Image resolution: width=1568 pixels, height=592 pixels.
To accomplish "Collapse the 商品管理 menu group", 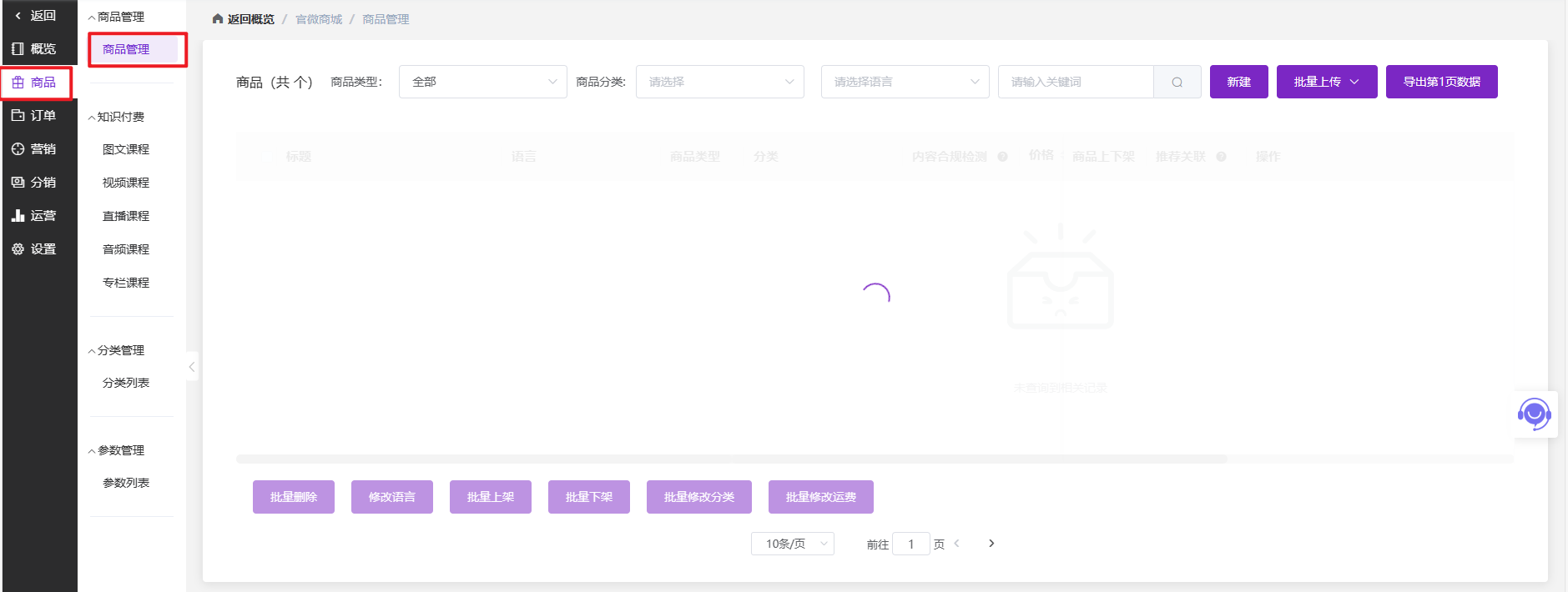I will tap(92, 18).
